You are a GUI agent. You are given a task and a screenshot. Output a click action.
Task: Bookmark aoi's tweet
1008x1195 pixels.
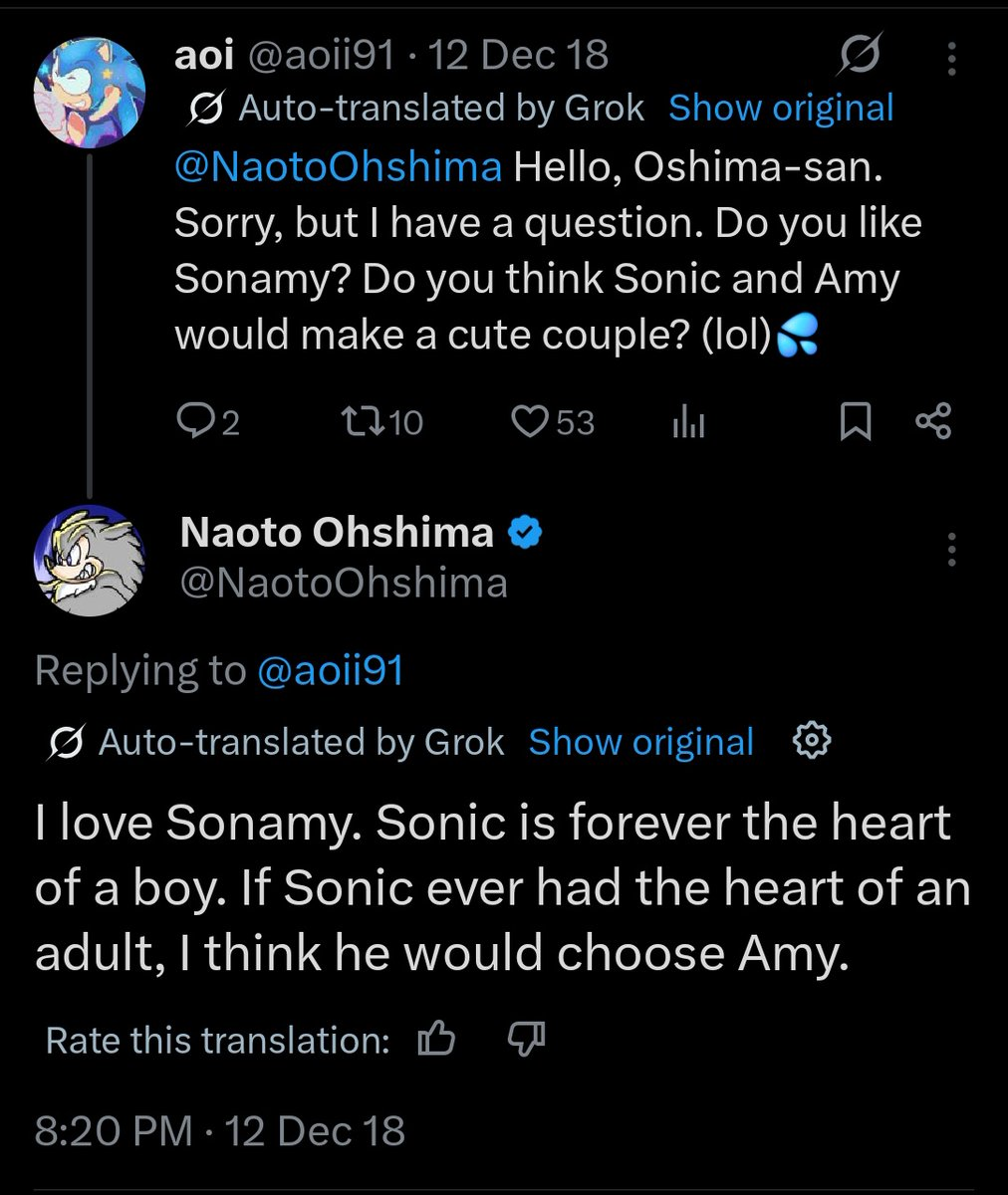click(855, 422)
